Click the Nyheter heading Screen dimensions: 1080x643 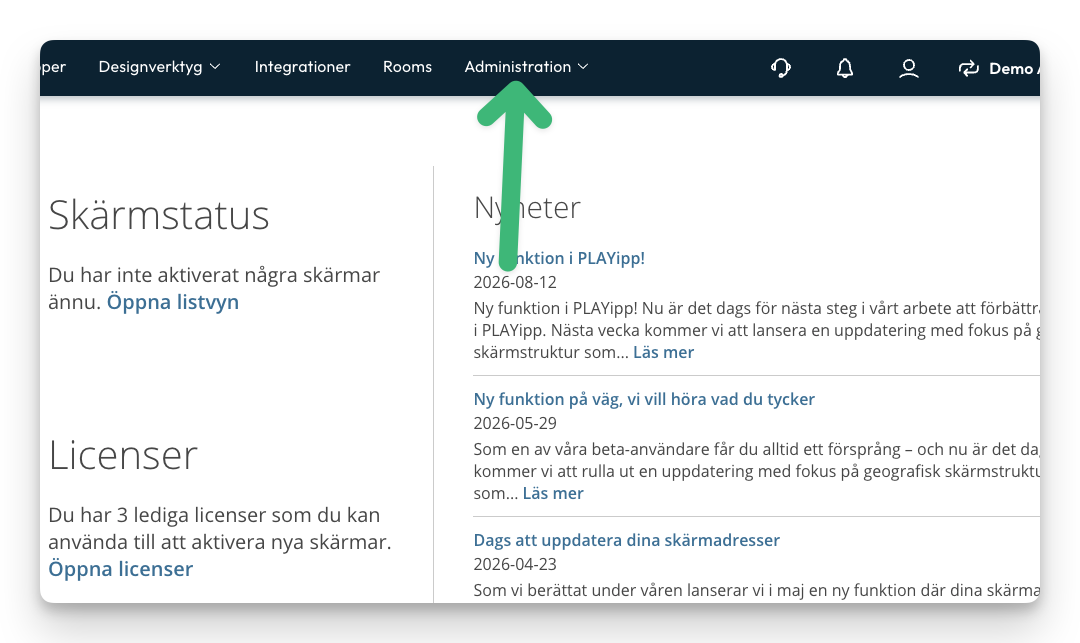(527, 207)
